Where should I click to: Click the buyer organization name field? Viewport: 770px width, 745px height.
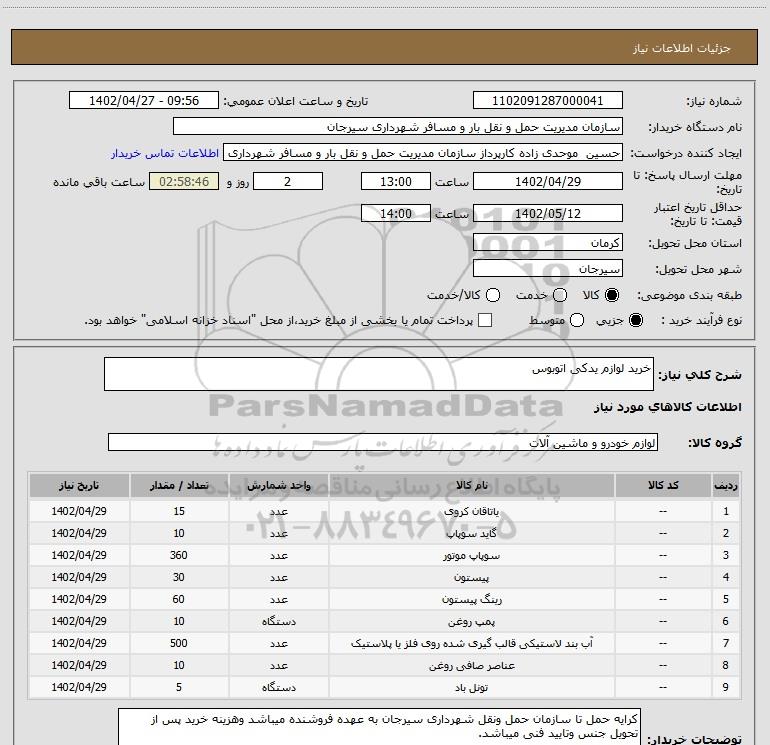[398, 127]
